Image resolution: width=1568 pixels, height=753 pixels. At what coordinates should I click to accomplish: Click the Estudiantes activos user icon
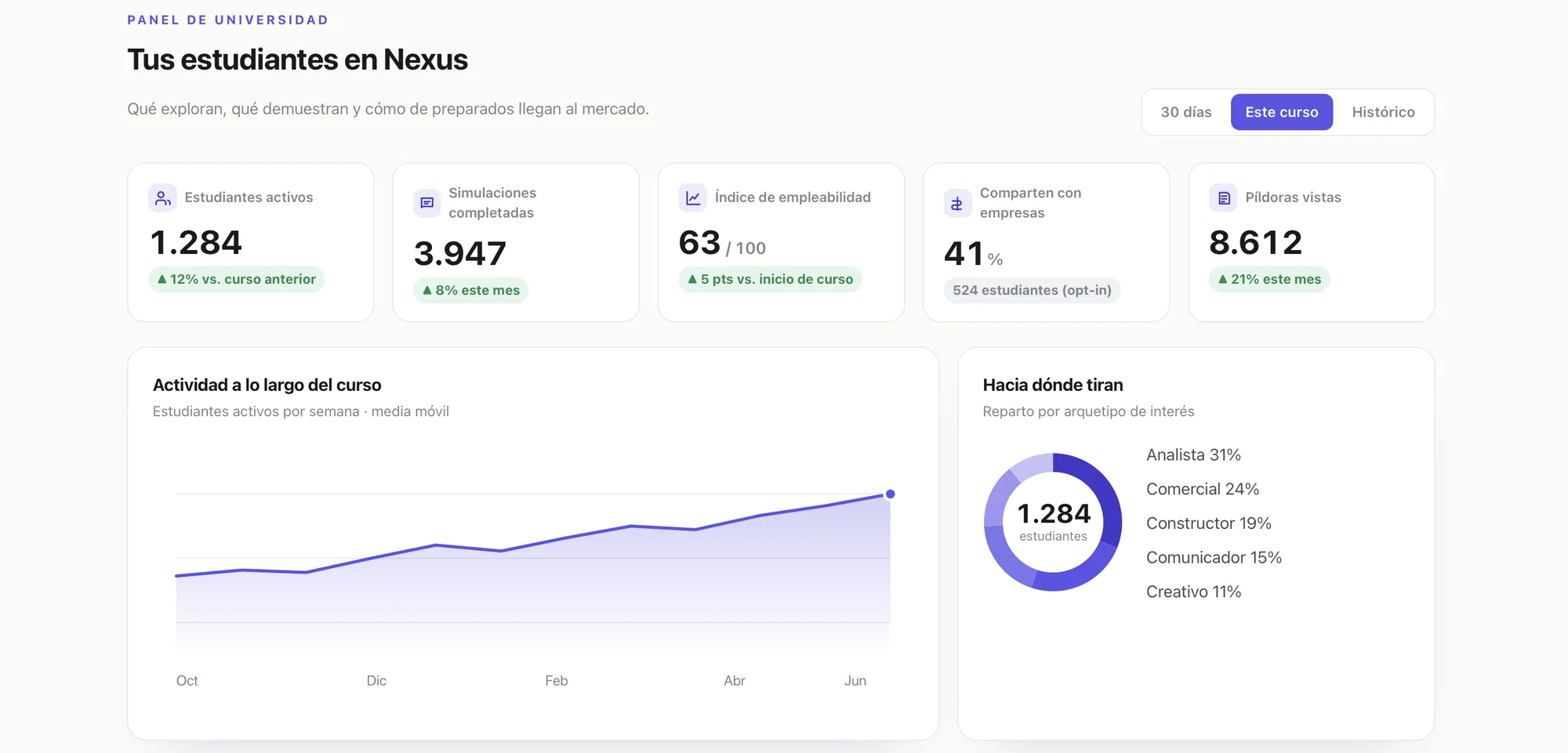click(x=162, y=197)
